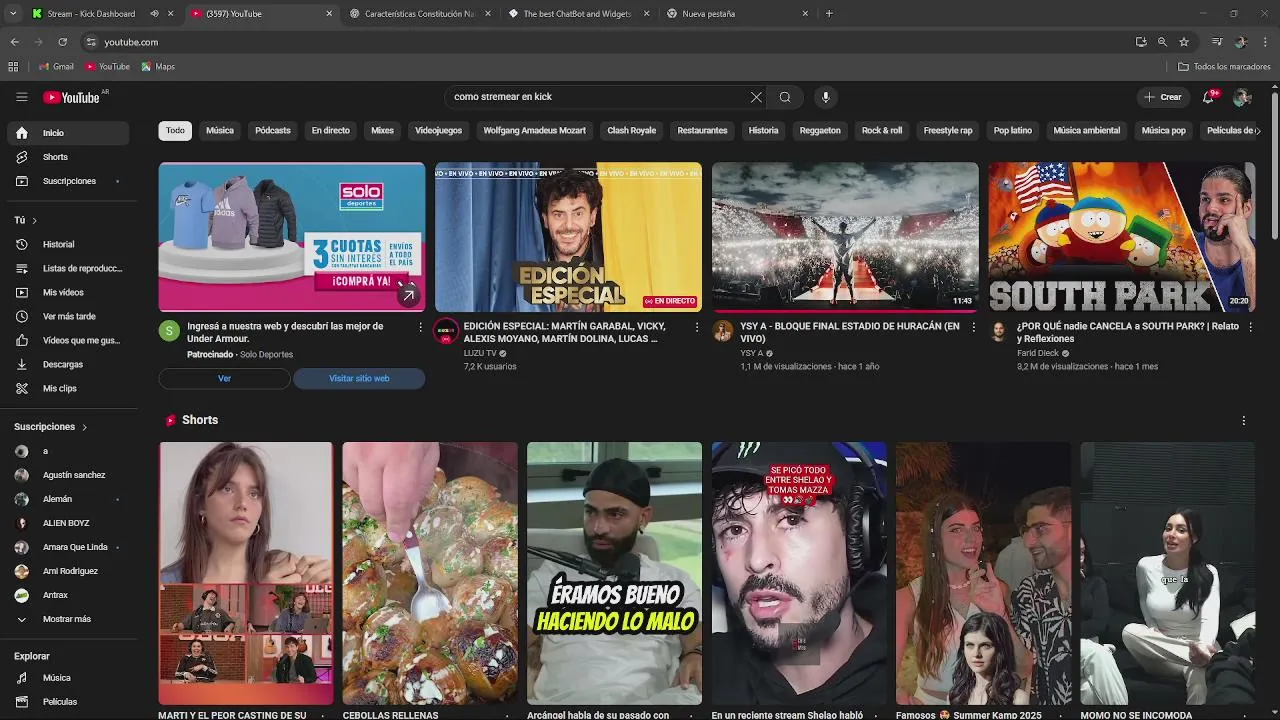Switch to Stream - Kick Dashboard tab
Image resolution: width=1280 pixels, height=720 pixels.
click(x=92, y=14)
